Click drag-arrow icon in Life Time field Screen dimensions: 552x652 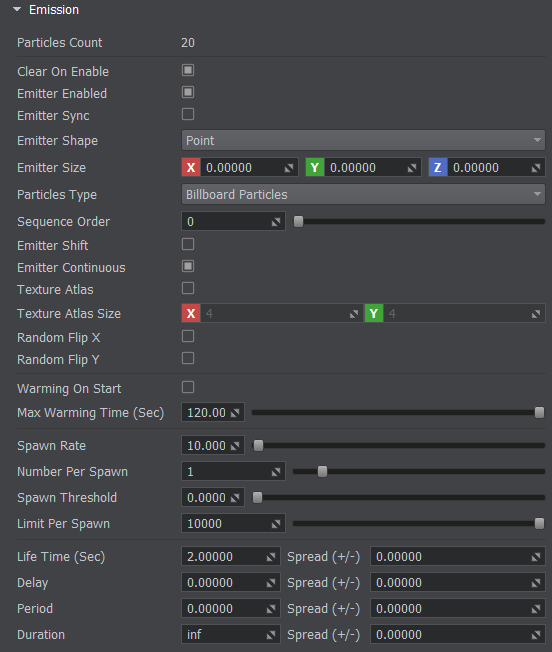pyautogui.click(x=271, y=557)
